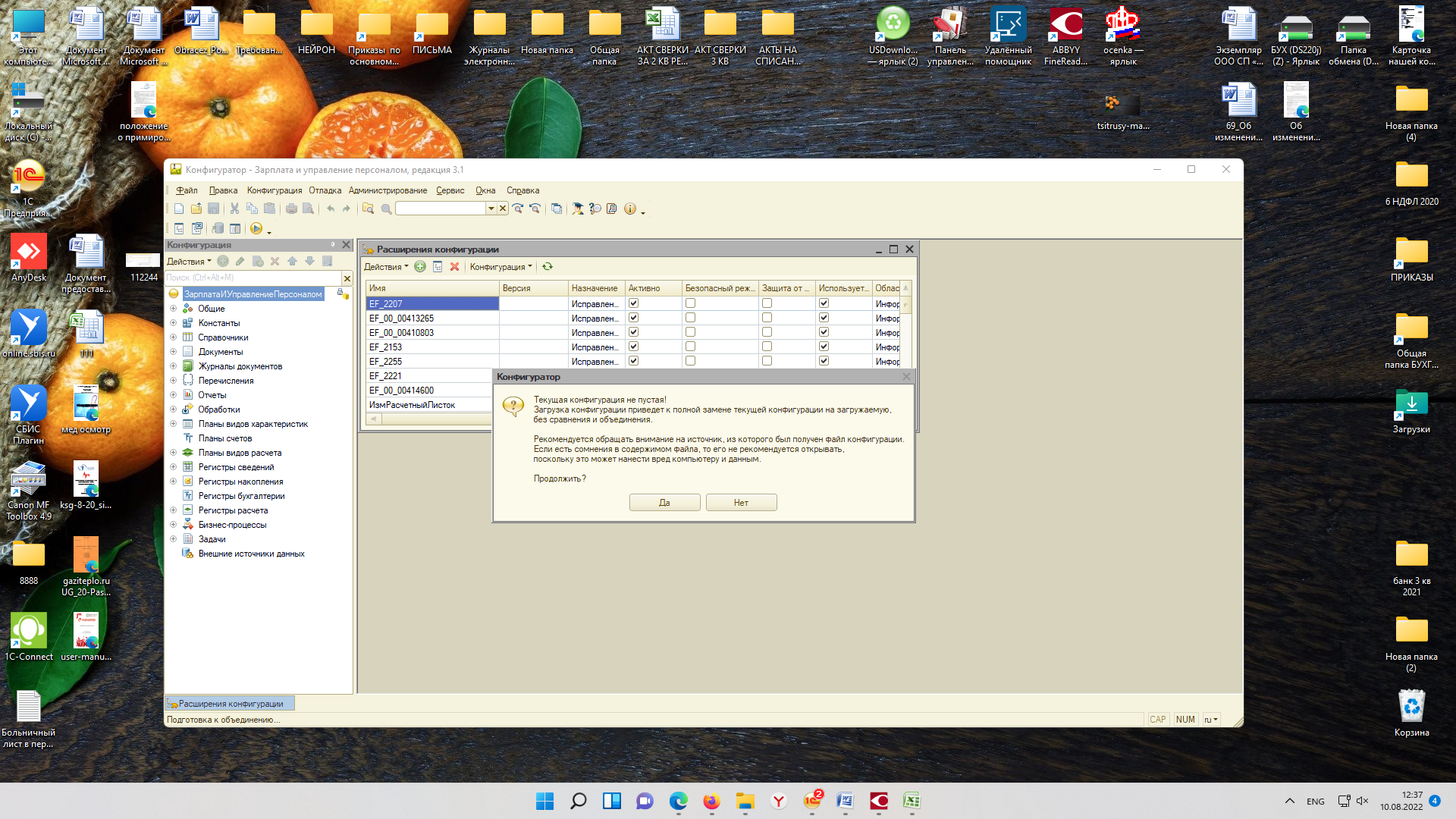Viewport: 1456px width, 819px height.
Task: Select EF_2221 row in extensions list
Action: tap(429, 376)
